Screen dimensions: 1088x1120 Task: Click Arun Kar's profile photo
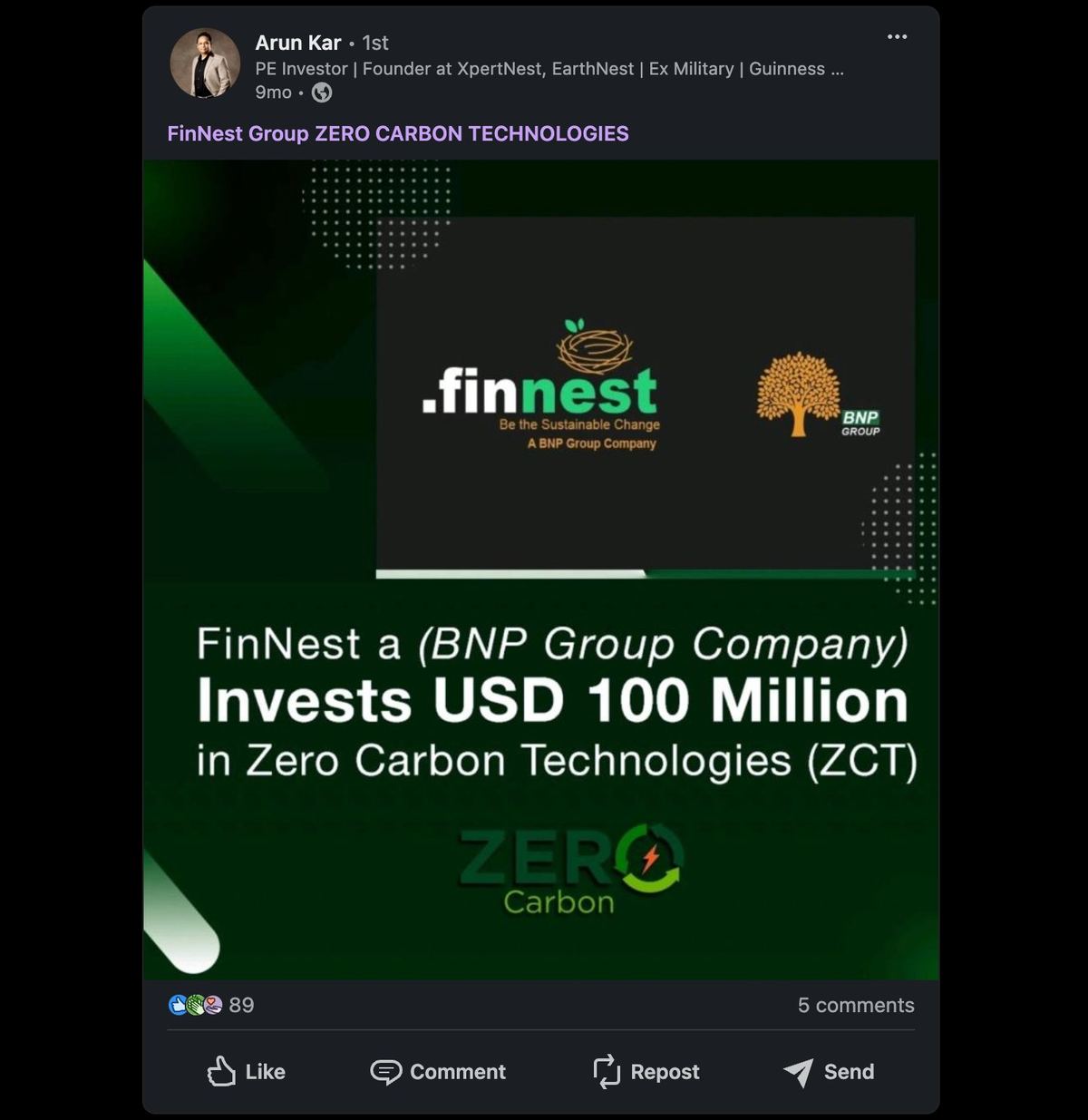click(x=205, y=63)
